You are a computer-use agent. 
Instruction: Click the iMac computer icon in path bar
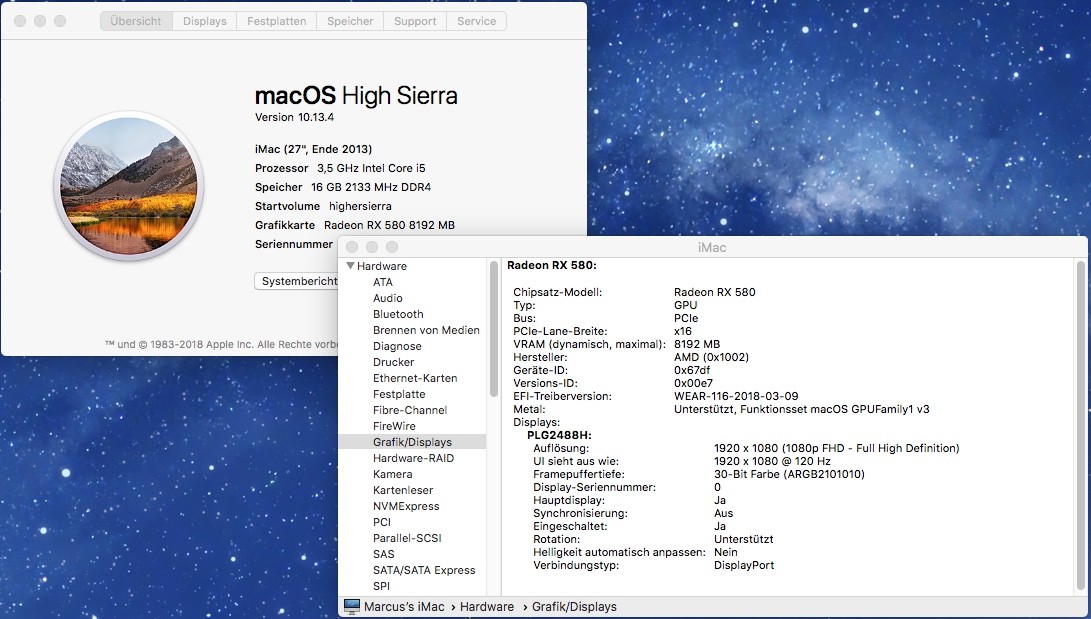coord(352,606)
